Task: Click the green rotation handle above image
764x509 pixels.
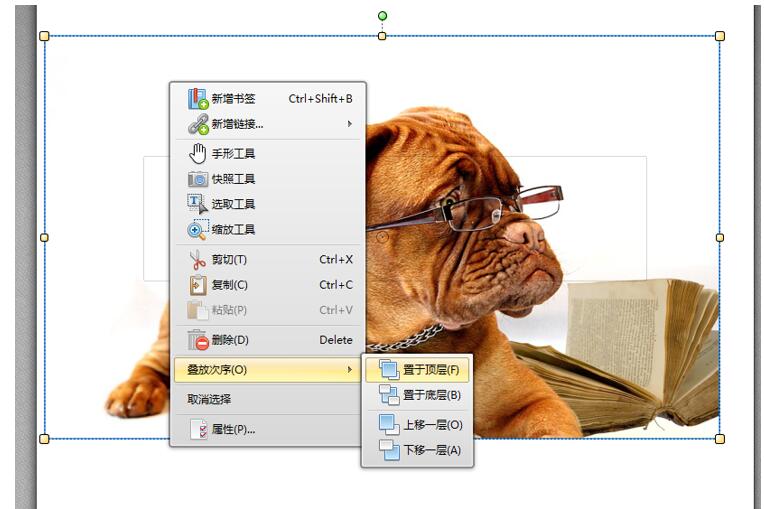Action: pos(382,16)
